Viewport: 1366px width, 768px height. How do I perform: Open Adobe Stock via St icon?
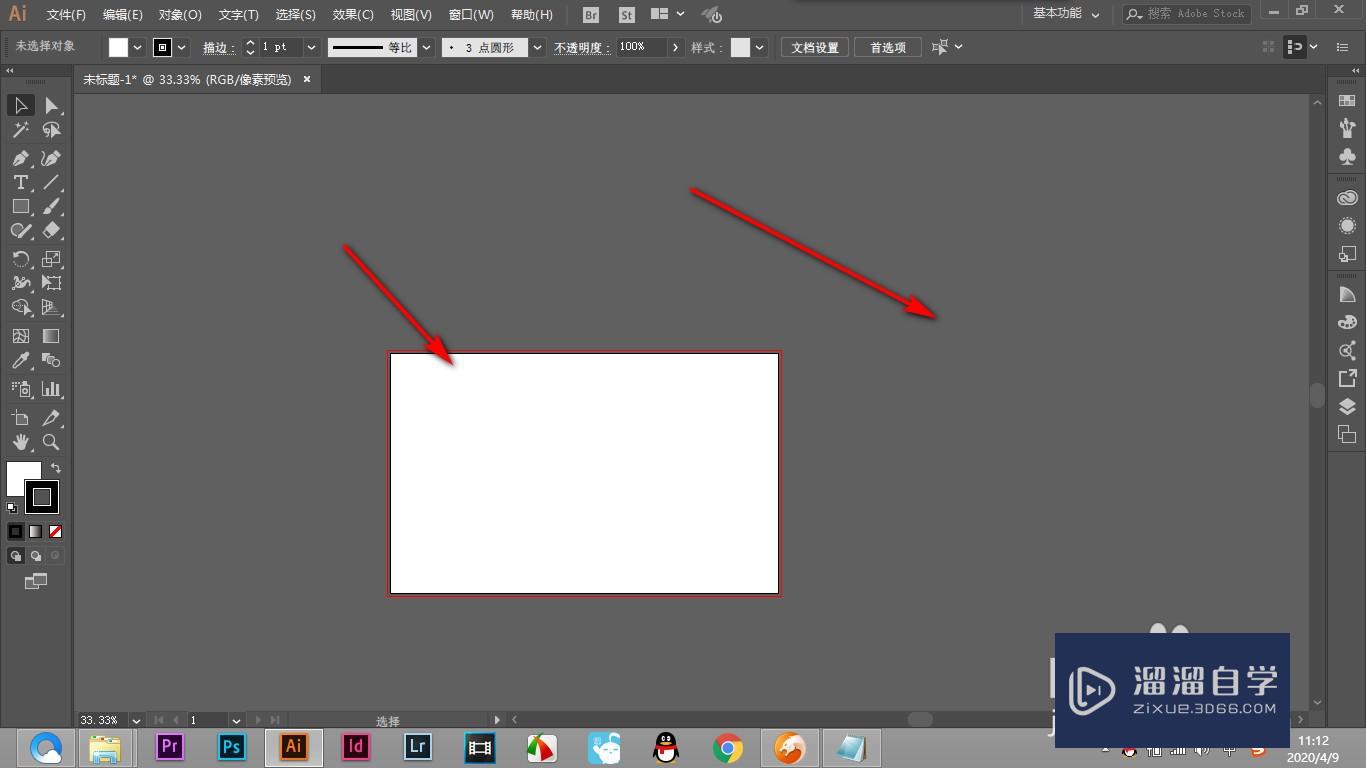(x=627, y=15)
